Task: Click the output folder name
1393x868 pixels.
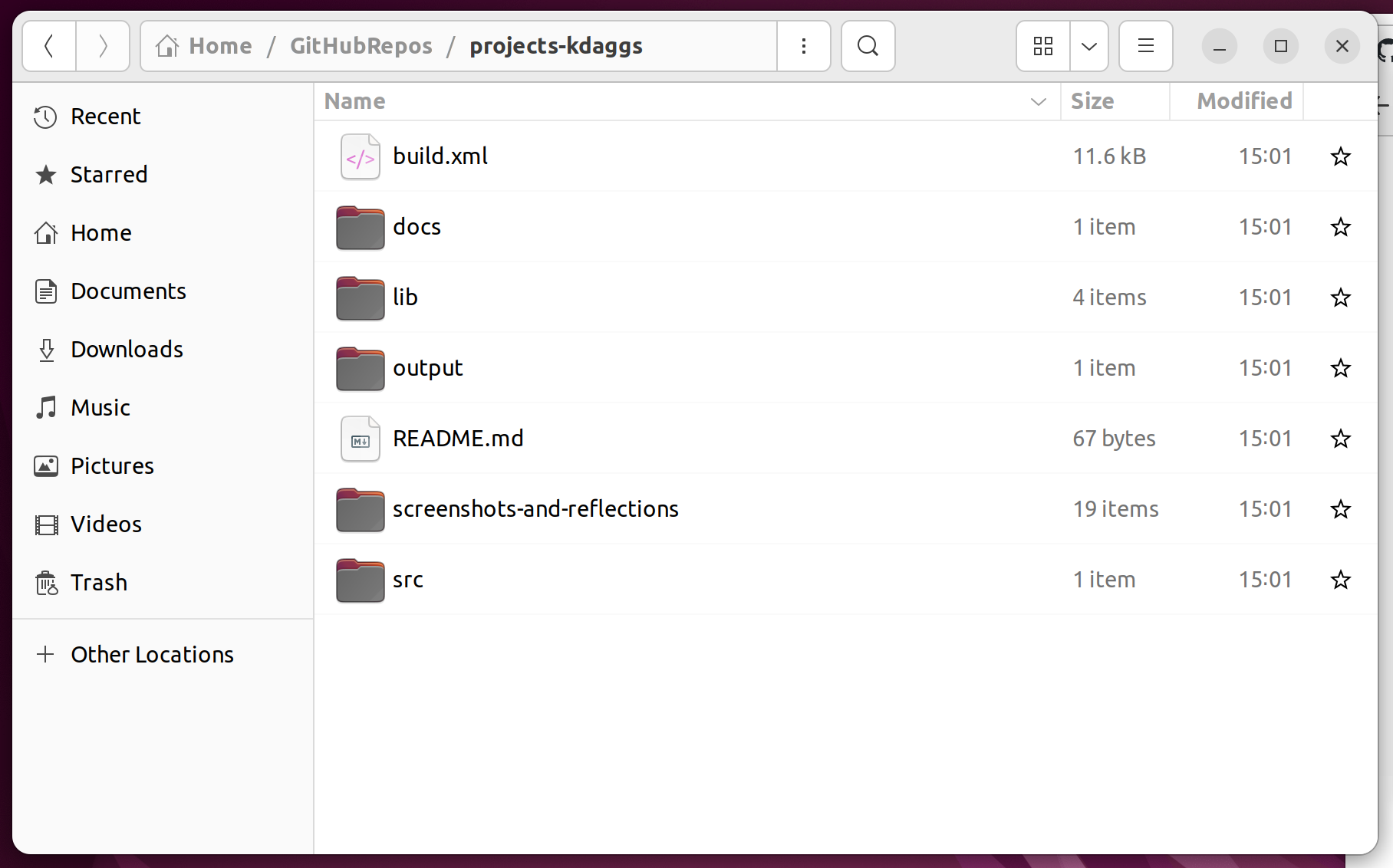Action: coord(428,369)
